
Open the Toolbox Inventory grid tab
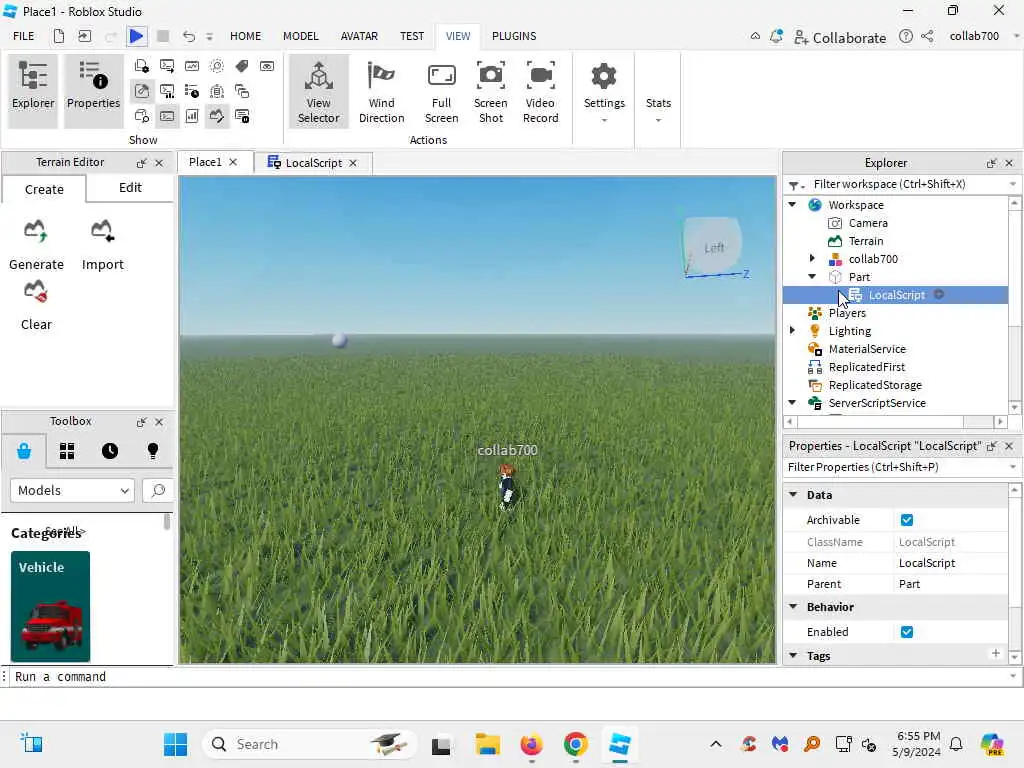click(67, 451)
